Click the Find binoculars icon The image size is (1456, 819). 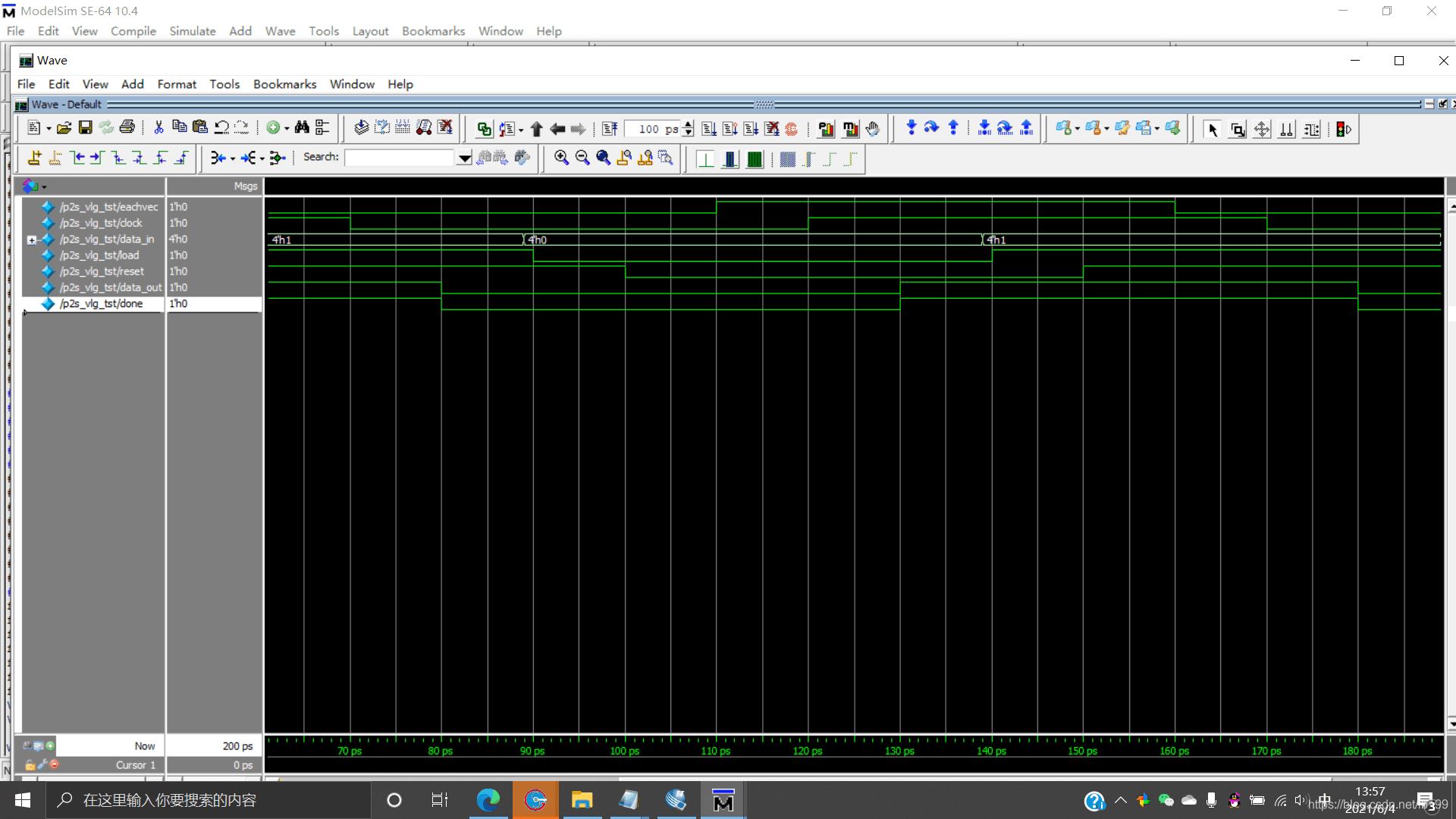coord(302,128)
